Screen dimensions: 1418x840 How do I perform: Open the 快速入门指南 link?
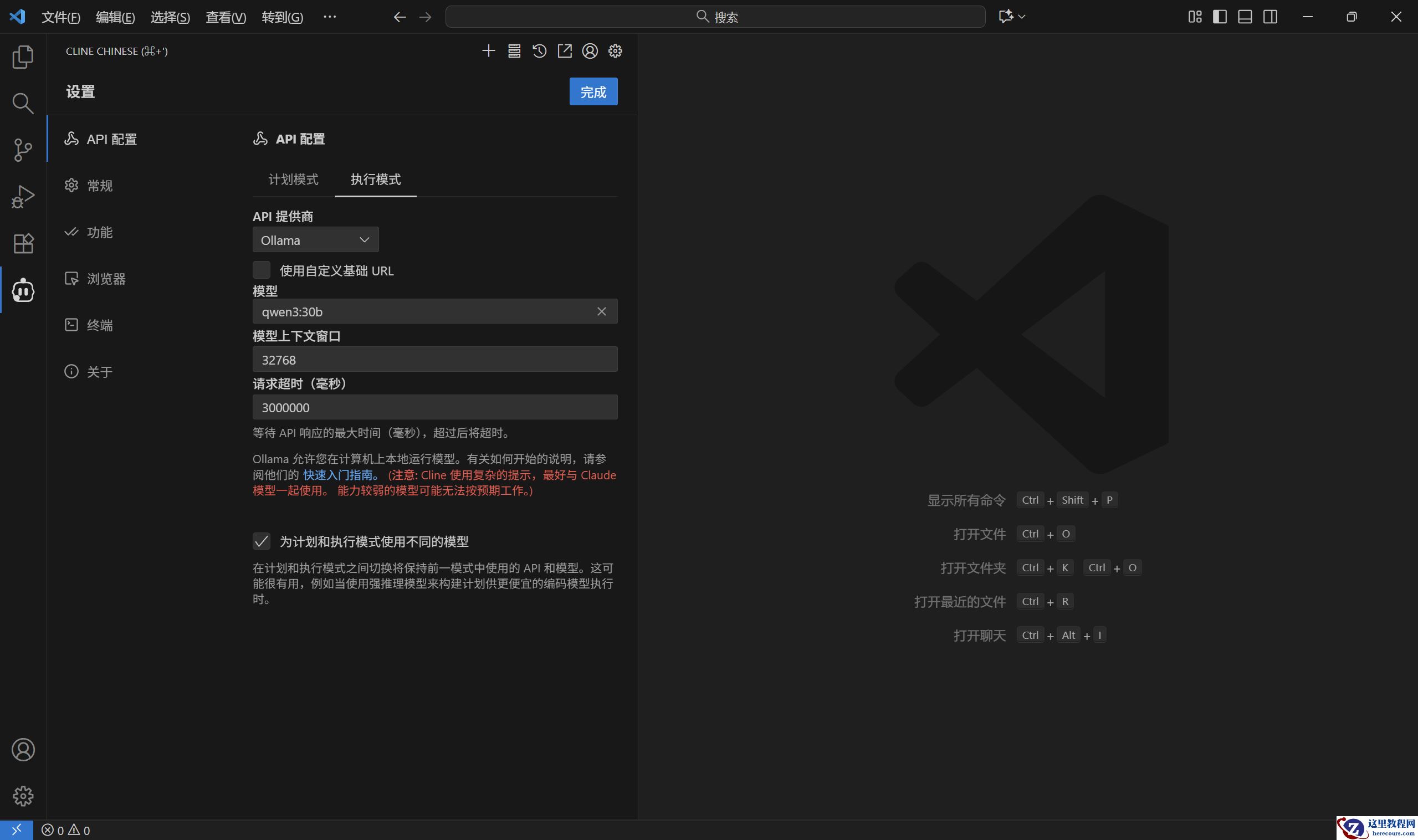337,475
